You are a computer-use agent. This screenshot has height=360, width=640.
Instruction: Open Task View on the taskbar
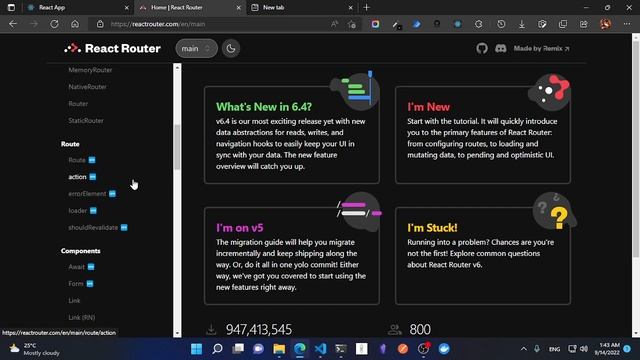click(x=238, y=349)
